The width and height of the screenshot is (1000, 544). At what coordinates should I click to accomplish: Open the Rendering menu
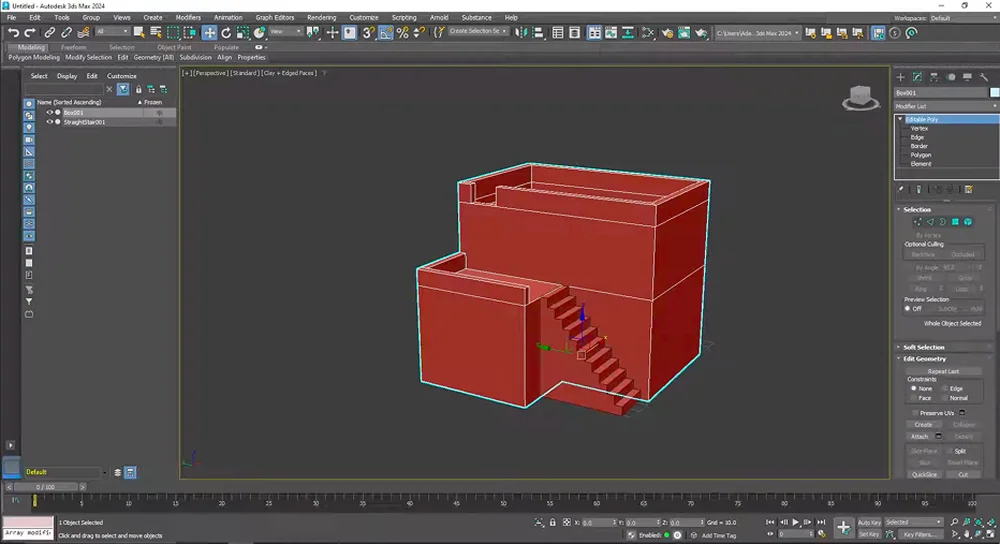tap(321, 18)
